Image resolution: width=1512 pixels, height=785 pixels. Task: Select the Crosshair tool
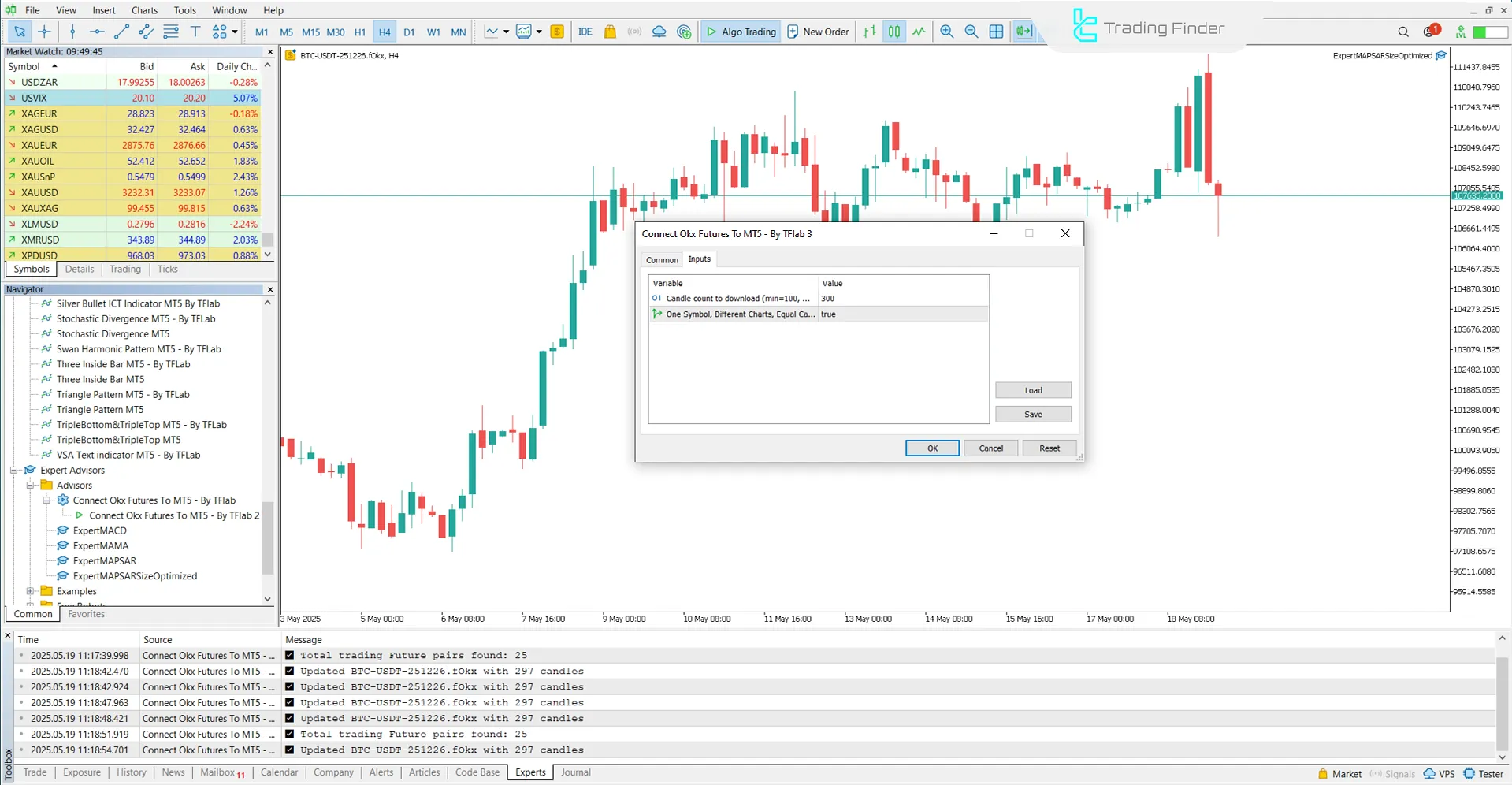[44, 32]
